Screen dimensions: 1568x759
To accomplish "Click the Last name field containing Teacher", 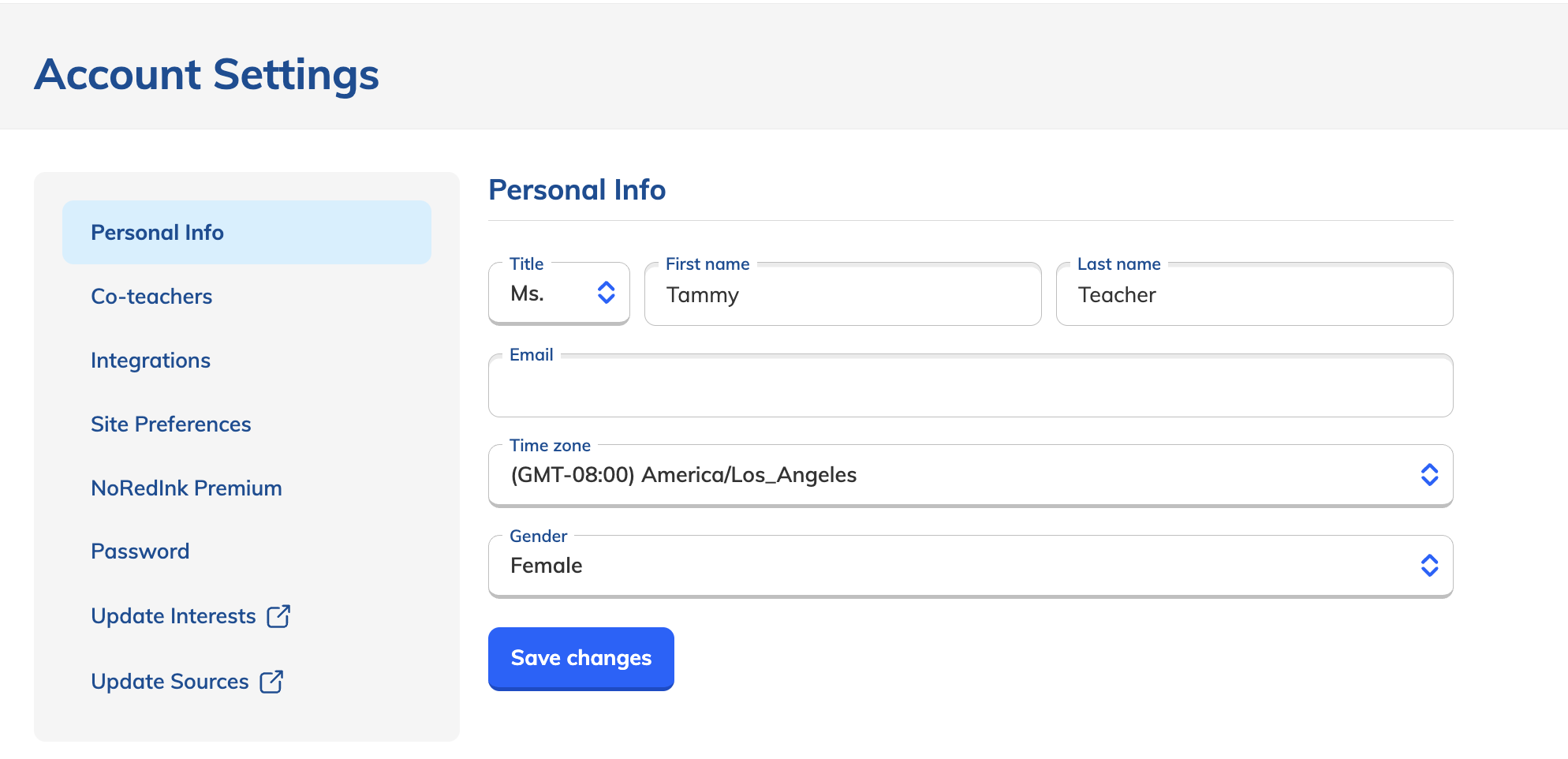I will click(x=1254, y=294).
